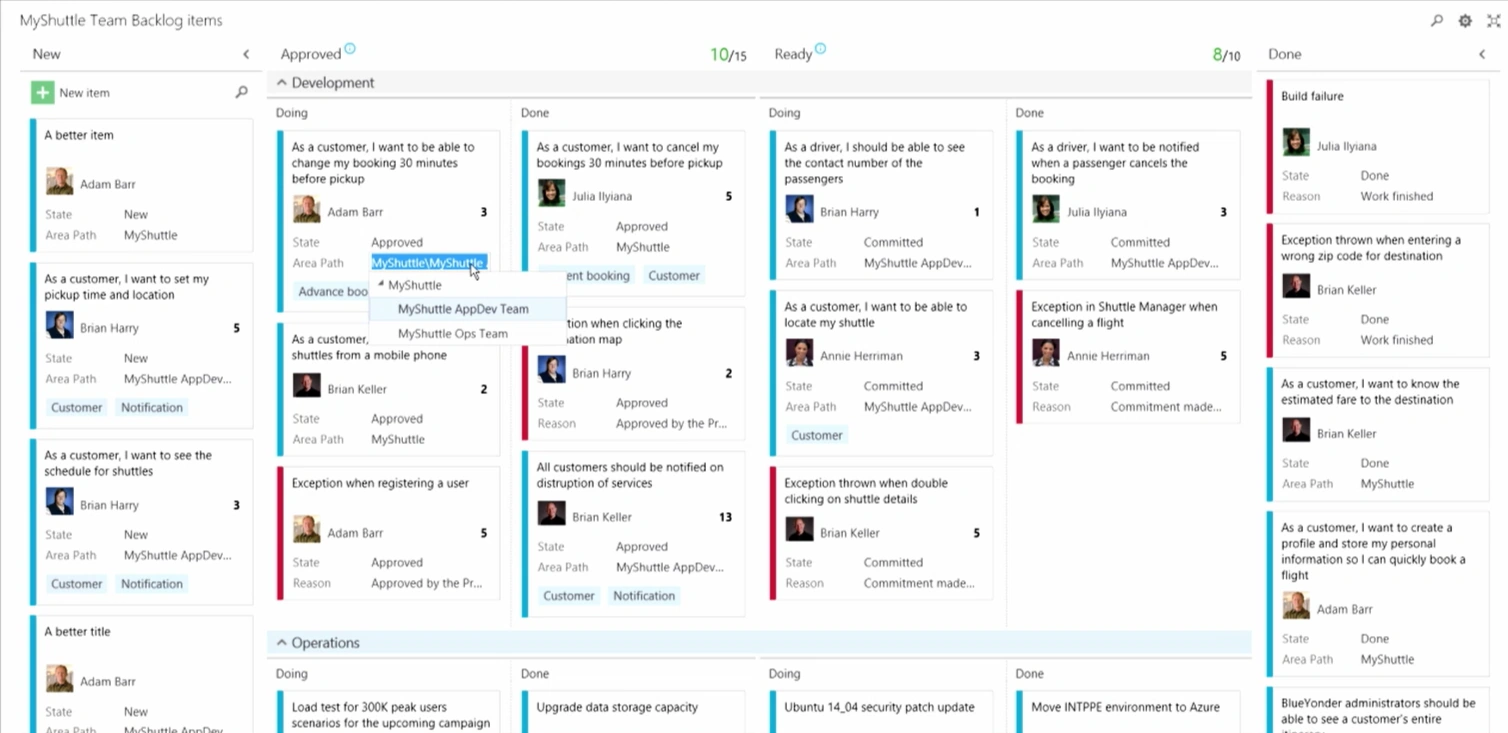1508x733 pixels.
Task: Open the board settings gear
Action: click(1464, 20)
